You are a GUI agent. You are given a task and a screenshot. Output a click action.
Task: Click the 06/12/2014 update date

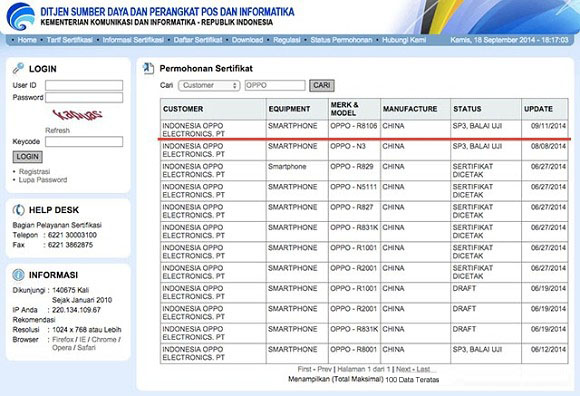click(549, 349)
